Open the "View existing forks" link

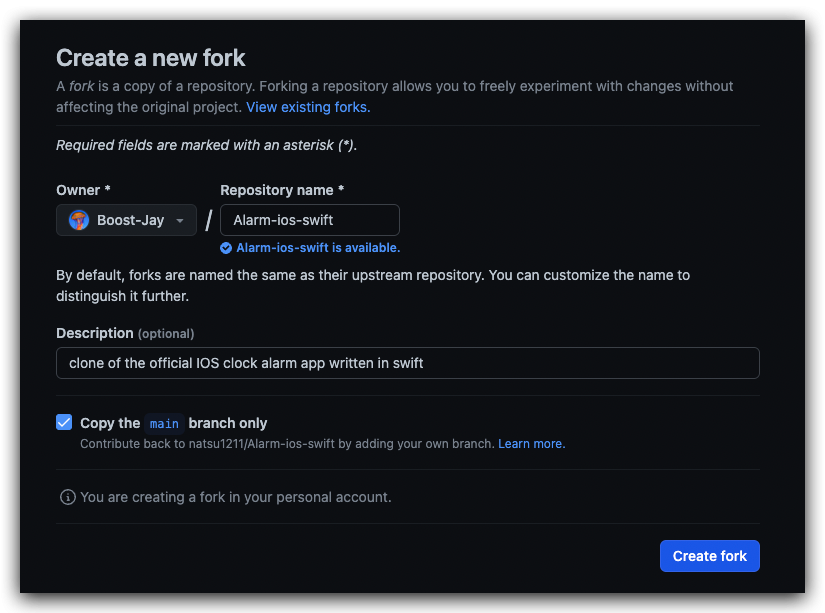(308, 107)
